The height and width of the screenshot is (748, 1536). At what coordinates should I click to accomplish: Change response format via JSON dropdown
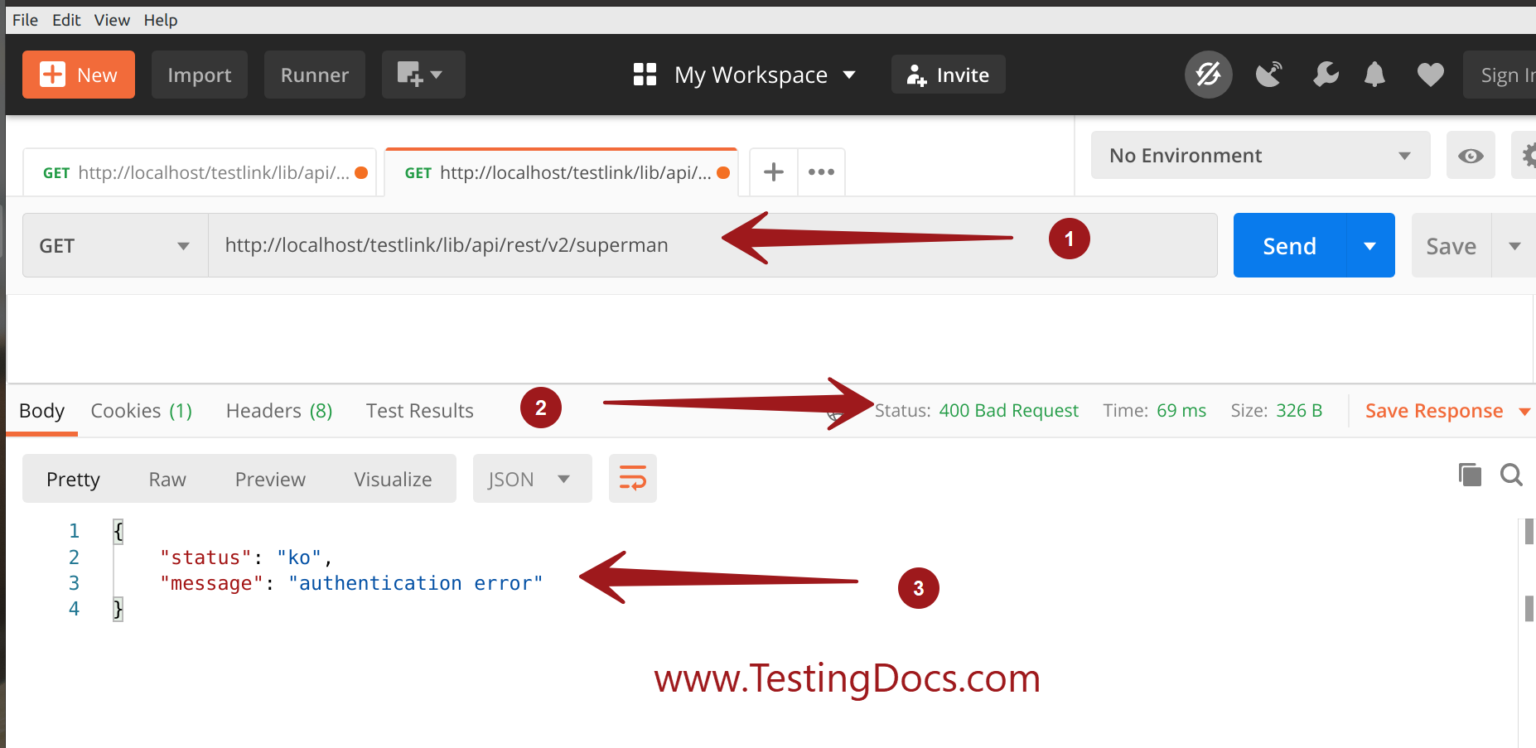(531, 478)
